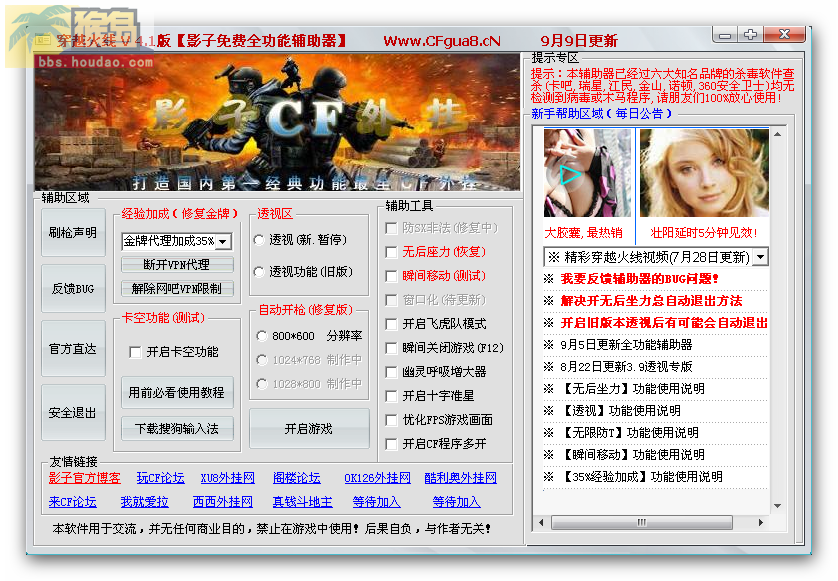838x581 pixels.
Task: Open the 金牌代理加成35% dropdown
Action: coord(176,241)
